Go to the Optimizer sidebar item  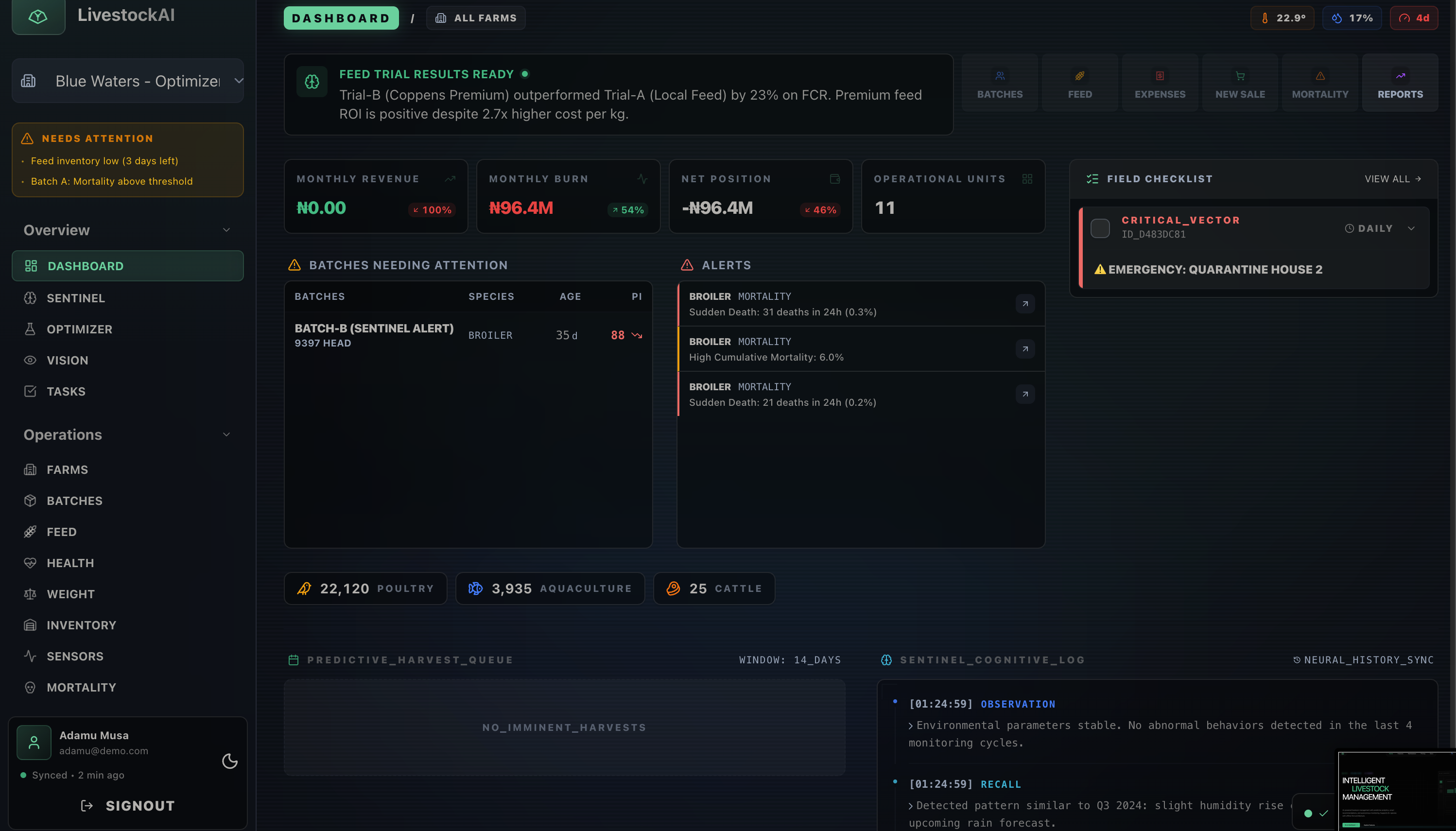coord(79,329)
